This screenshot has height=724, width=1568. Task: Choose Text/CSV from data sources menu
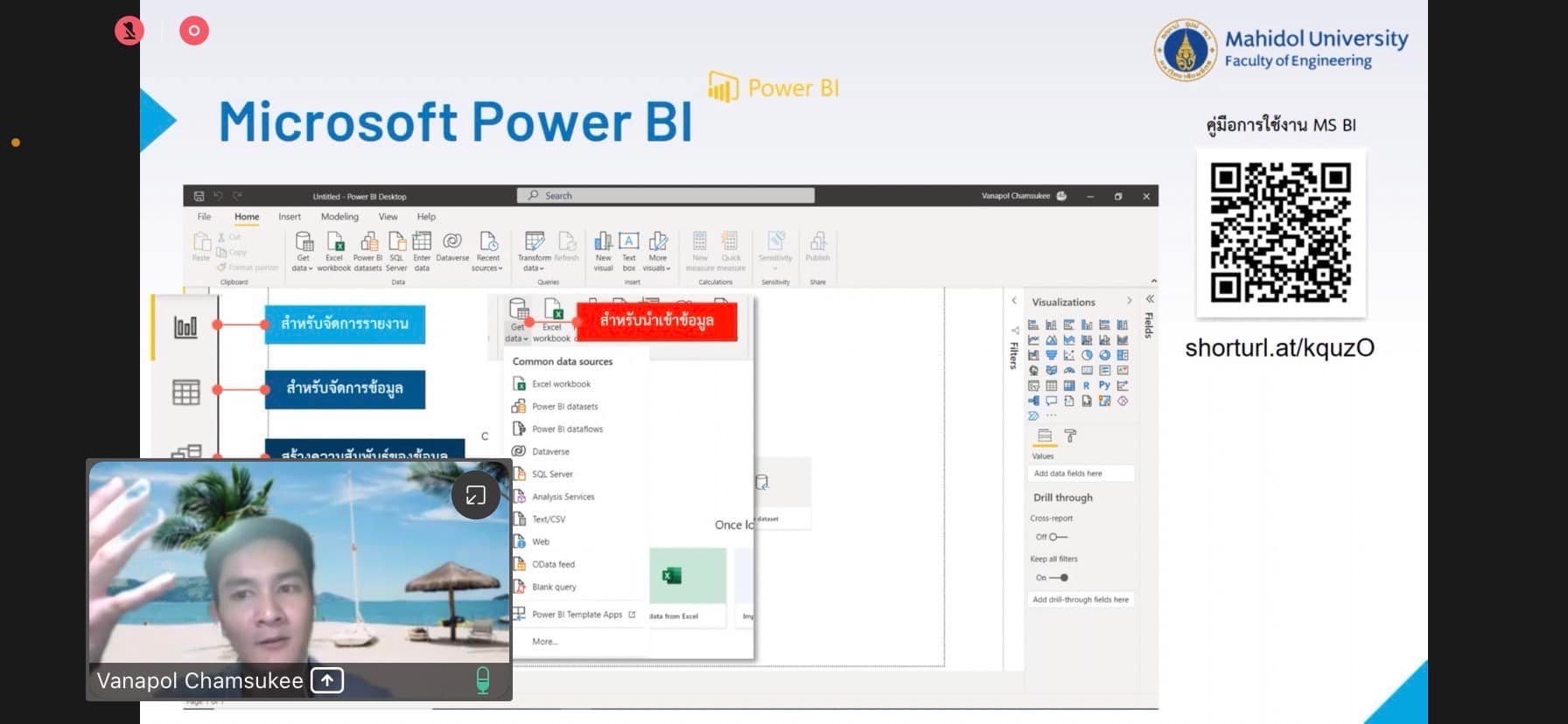click(x=549, y=519)
